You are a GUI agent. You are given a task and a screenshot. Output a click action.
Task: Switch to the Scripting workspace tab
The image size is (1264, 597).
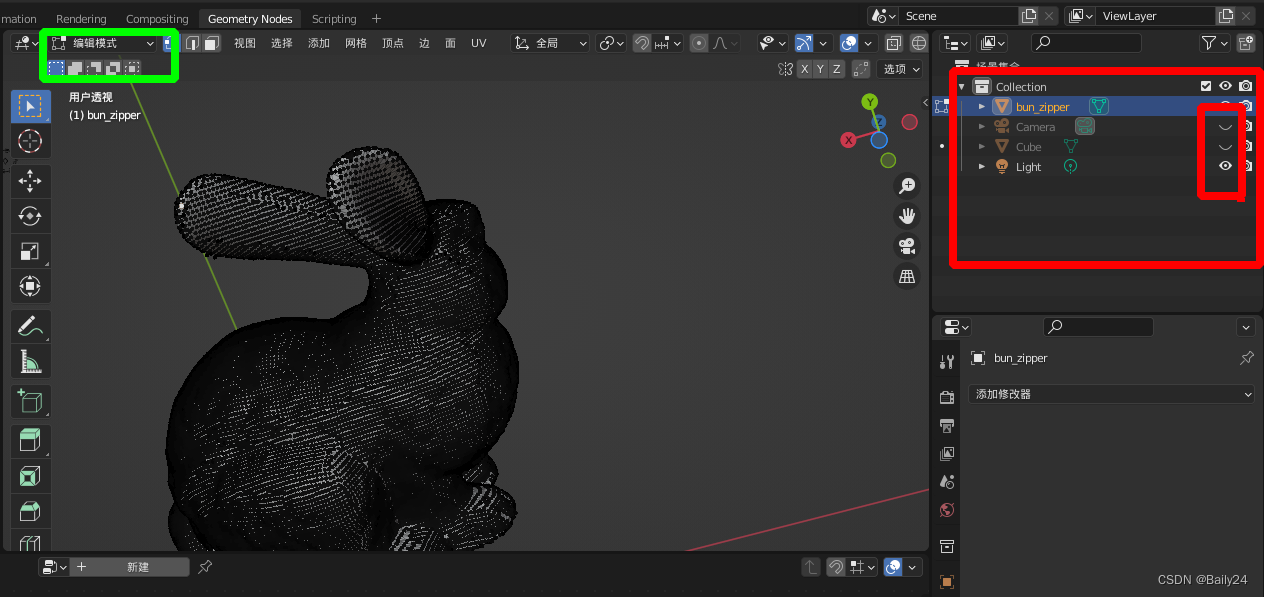click(334, 19)
